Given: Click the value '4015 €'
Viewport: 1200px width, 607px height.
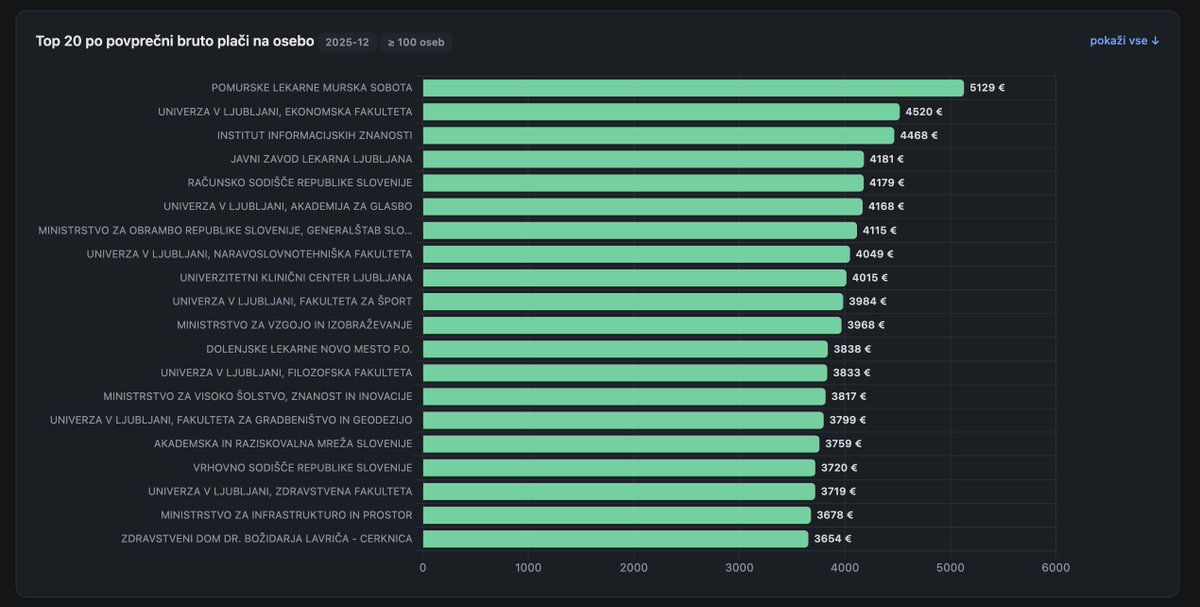Looking at the screenshot, I should coord(870,278).
